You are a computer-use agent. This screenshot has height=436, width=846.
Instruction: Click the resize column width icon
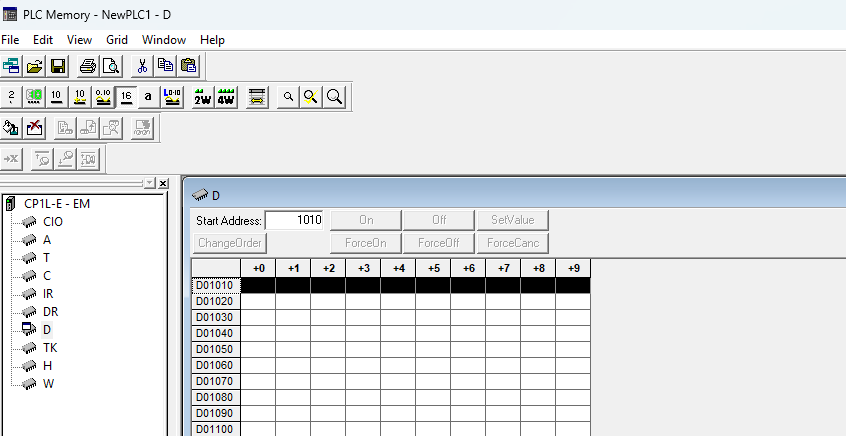257,97
